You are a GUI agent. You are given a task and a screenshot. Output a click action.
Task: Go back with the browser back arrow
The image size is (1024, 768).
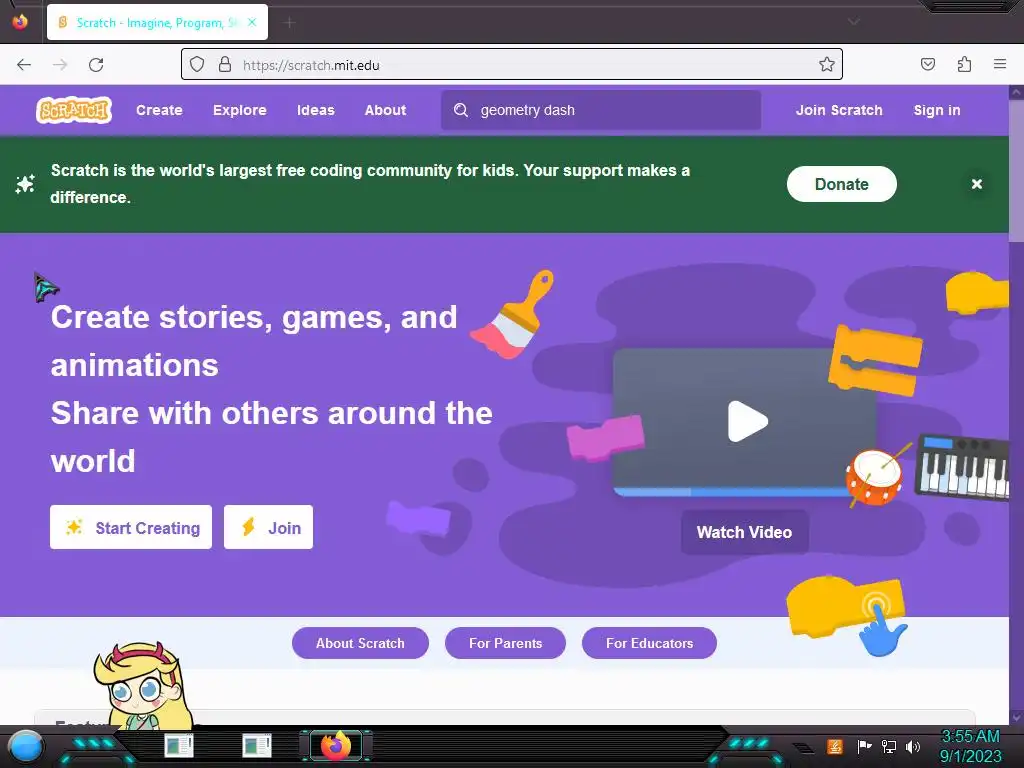(x=24, y=65)
